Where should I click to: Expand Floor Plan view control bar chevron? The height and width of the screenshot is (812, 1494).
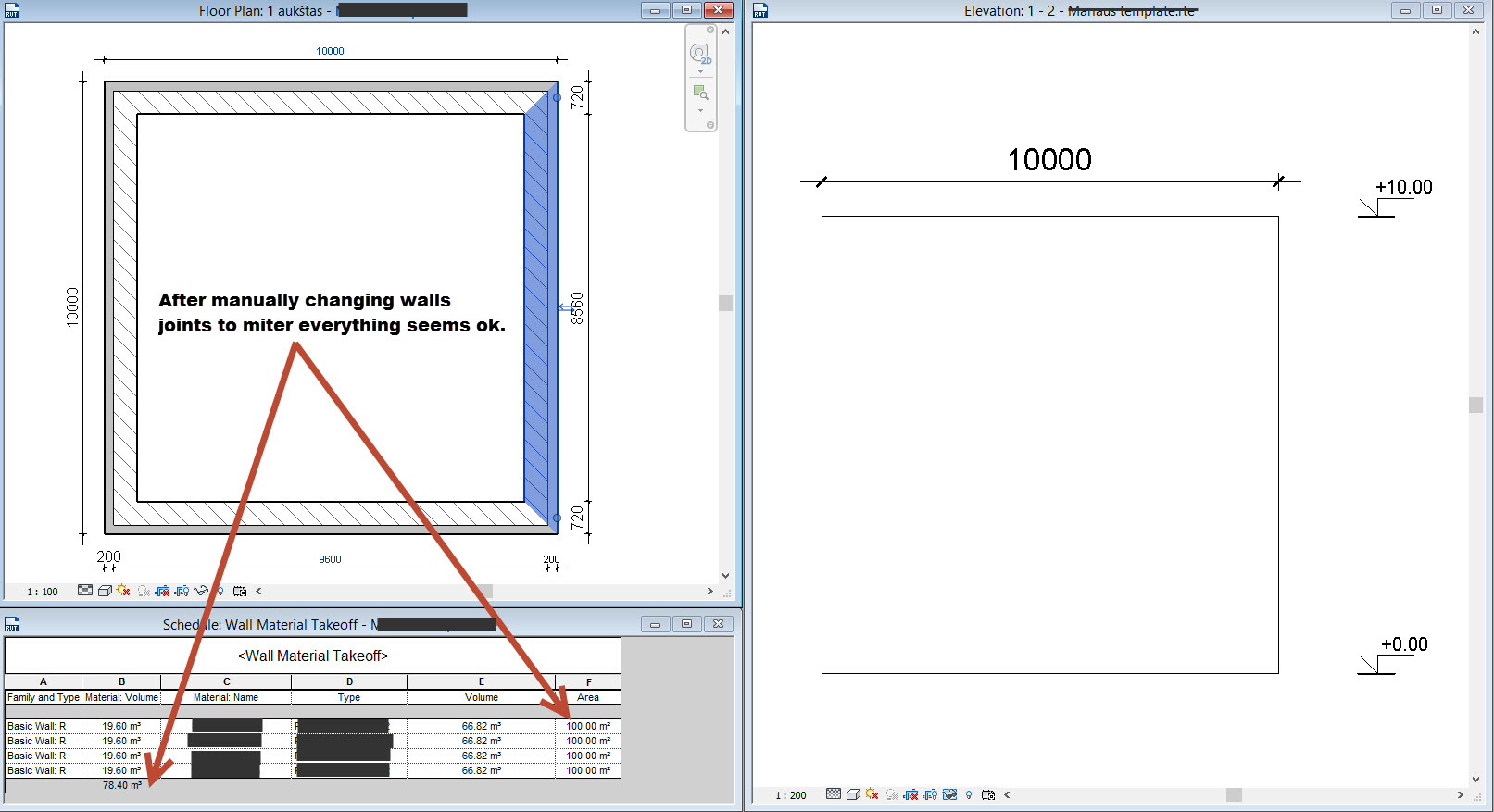(258, 591)
